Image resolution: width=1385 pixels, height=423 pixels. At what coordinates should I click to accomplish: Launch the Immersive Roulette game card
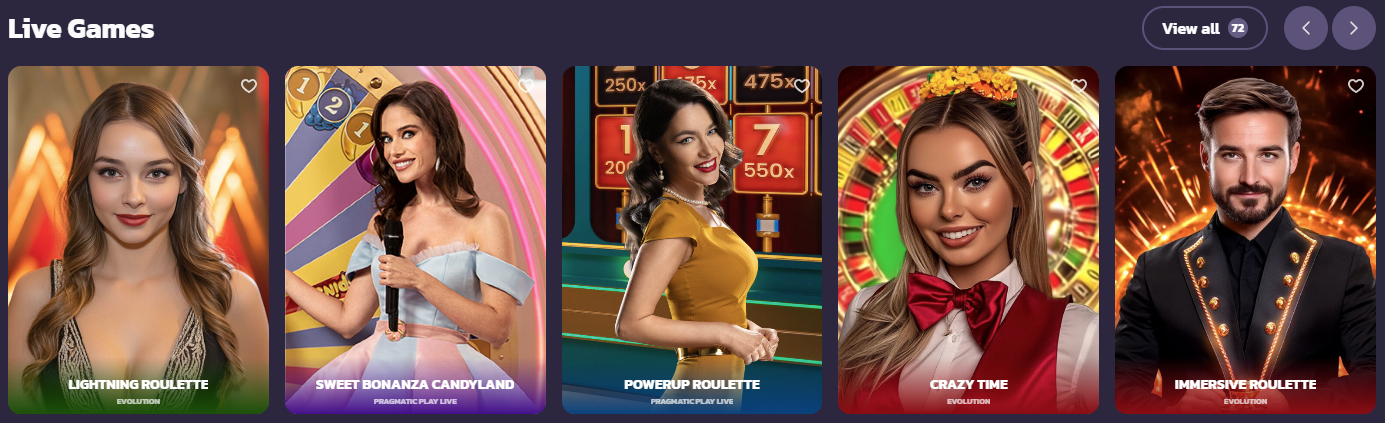point(1245,240)
